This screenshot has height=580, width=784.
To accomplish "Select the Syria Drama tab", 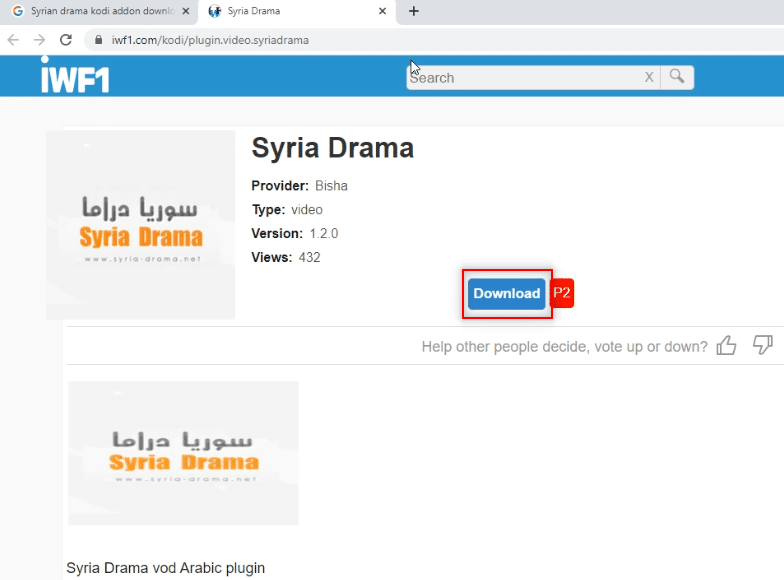I will coord(296,11).
